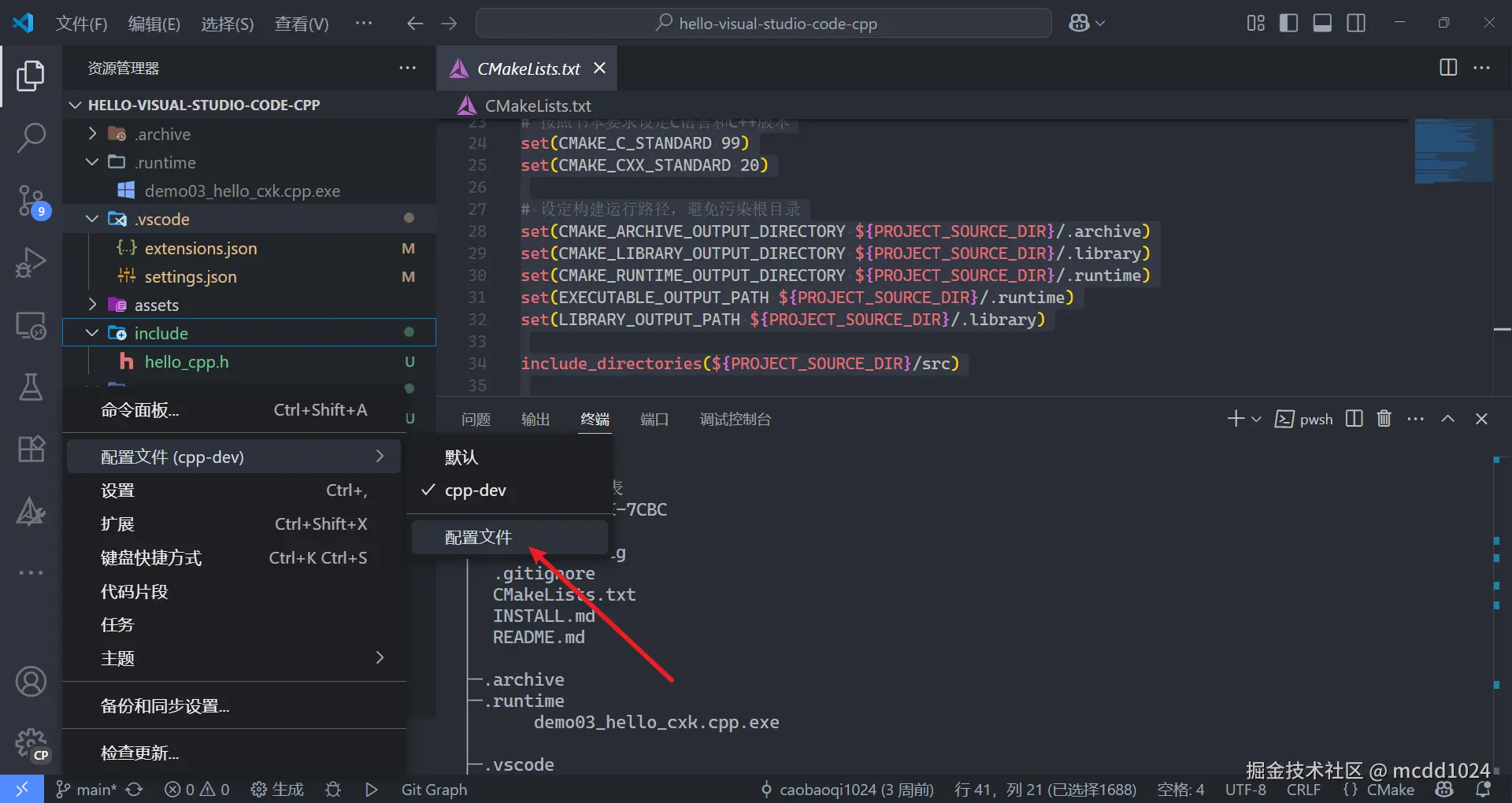The width and height of the screenshot is (1512, 803).
Task: Open the 编辑(E) menu
Action: pos(154,24)
